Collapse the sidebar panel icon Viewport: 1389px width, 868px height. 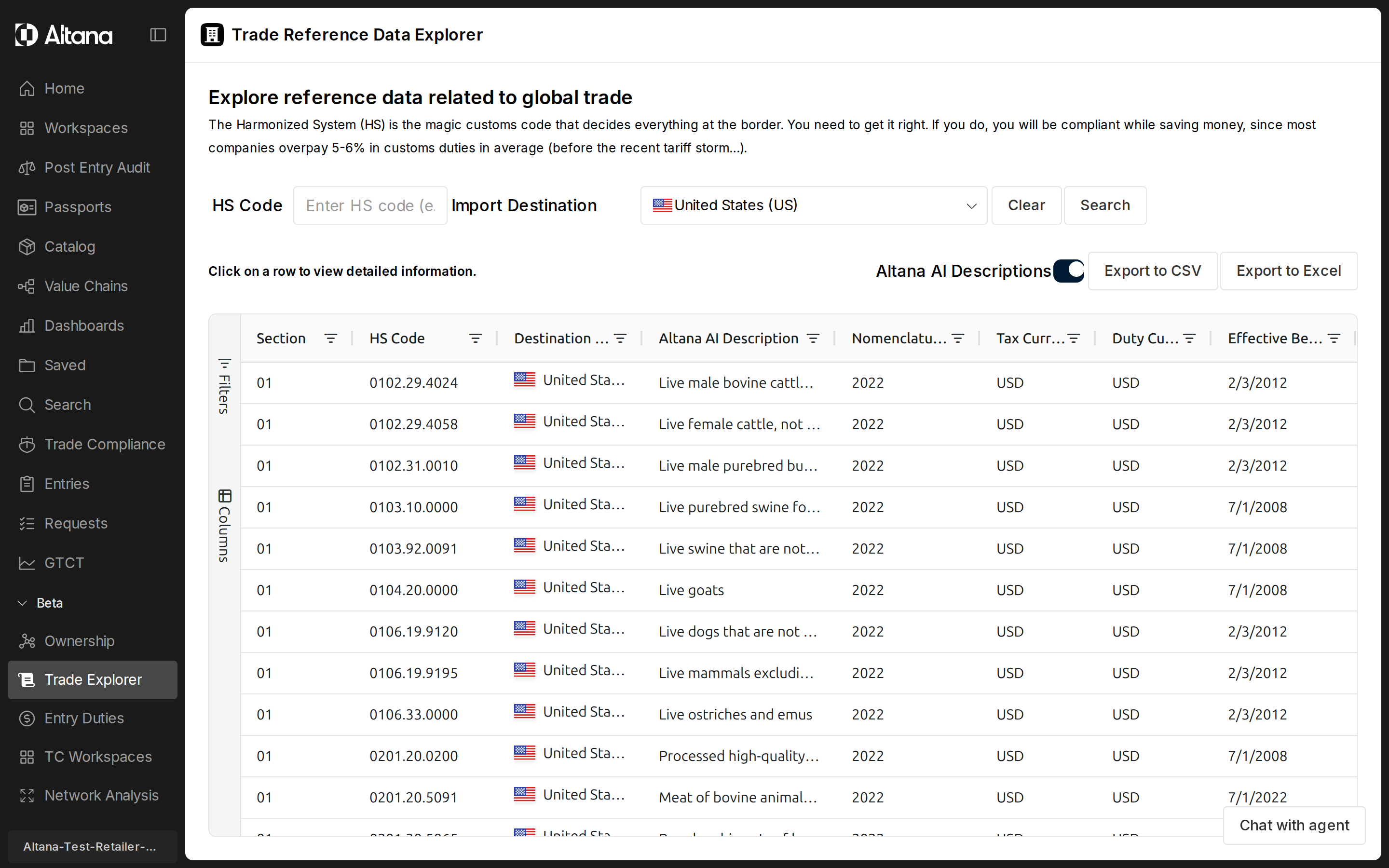158,35
